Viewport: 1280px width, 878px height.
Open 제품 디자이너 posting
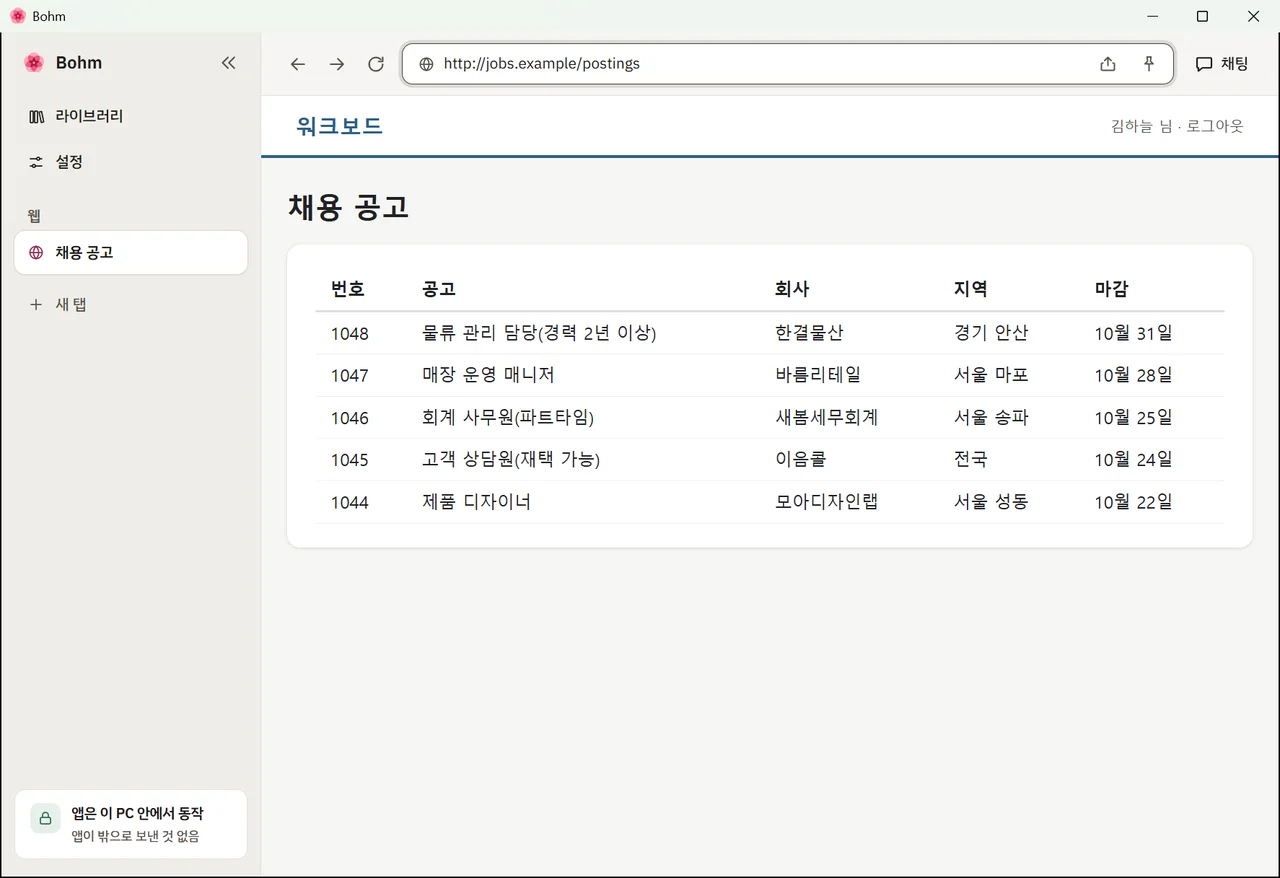(476, 501)
